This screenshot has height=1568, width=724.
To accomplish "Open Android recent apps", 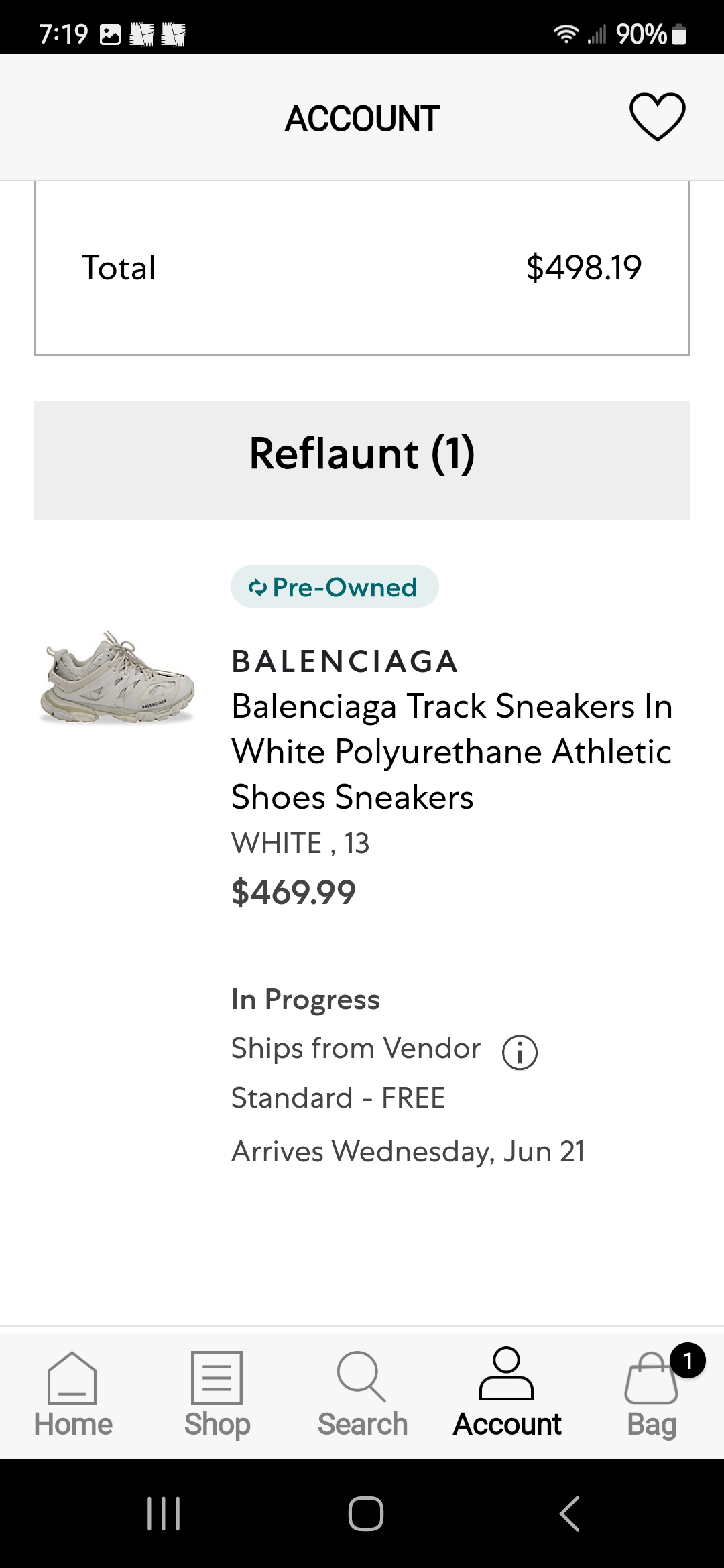I will pos(164,1513).
